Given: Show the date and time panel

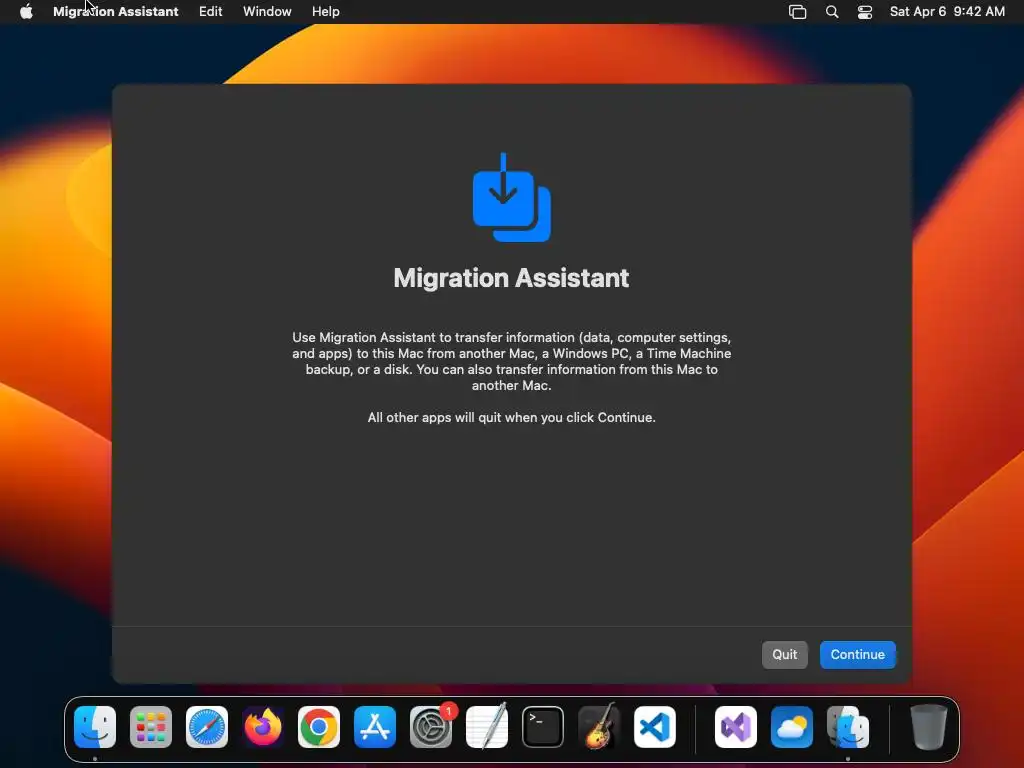Looking at the screenshot, I should (947, 12).
